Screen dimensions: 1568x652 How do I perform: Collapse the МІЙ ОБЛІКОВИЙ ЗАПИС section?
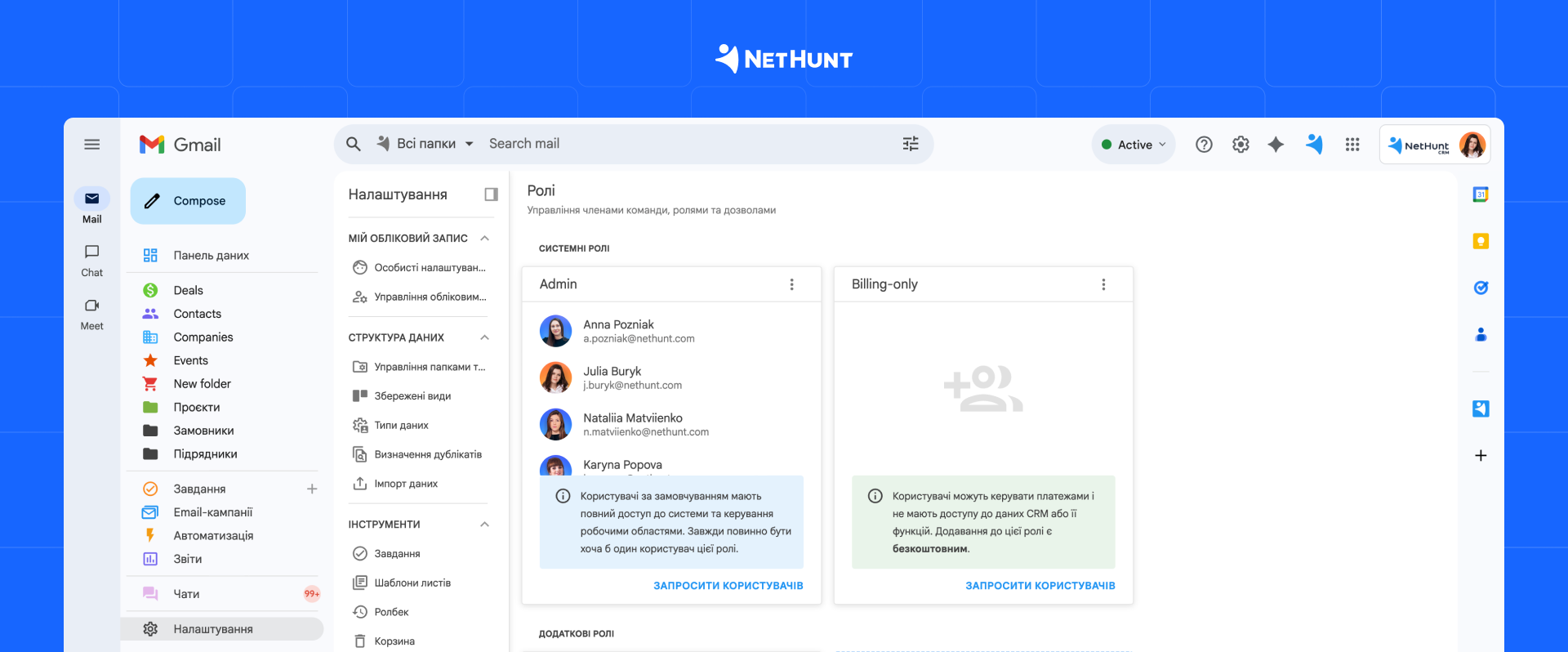click(484, 239)
